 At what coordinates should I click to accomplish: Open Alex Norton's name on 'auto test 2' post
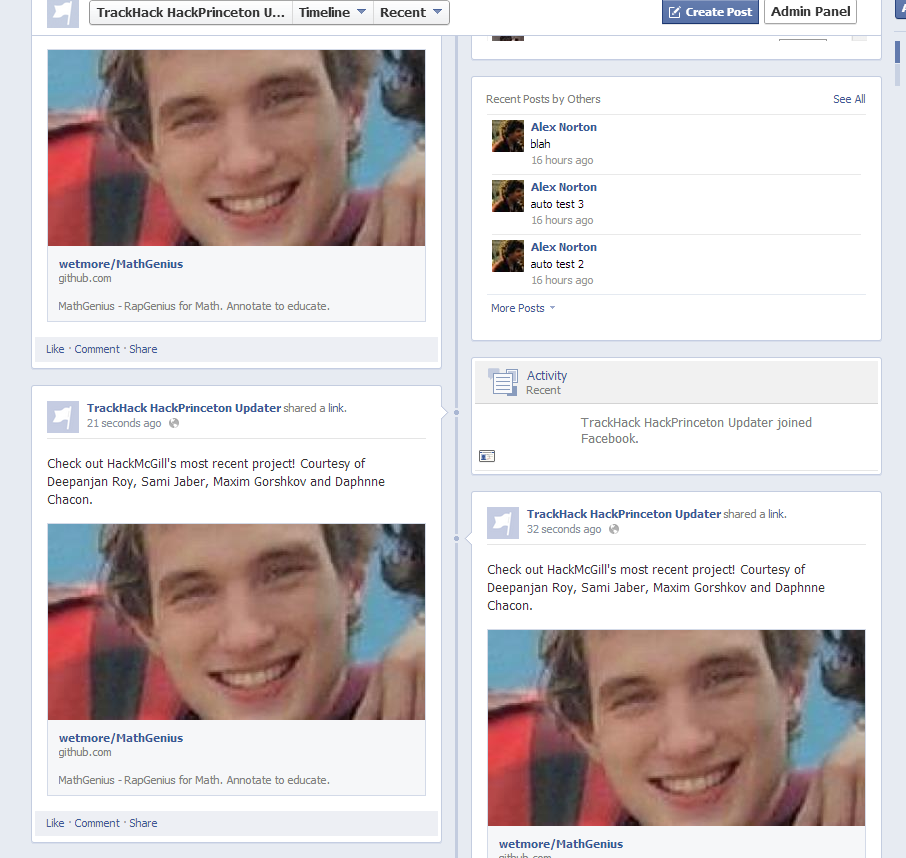563,247
